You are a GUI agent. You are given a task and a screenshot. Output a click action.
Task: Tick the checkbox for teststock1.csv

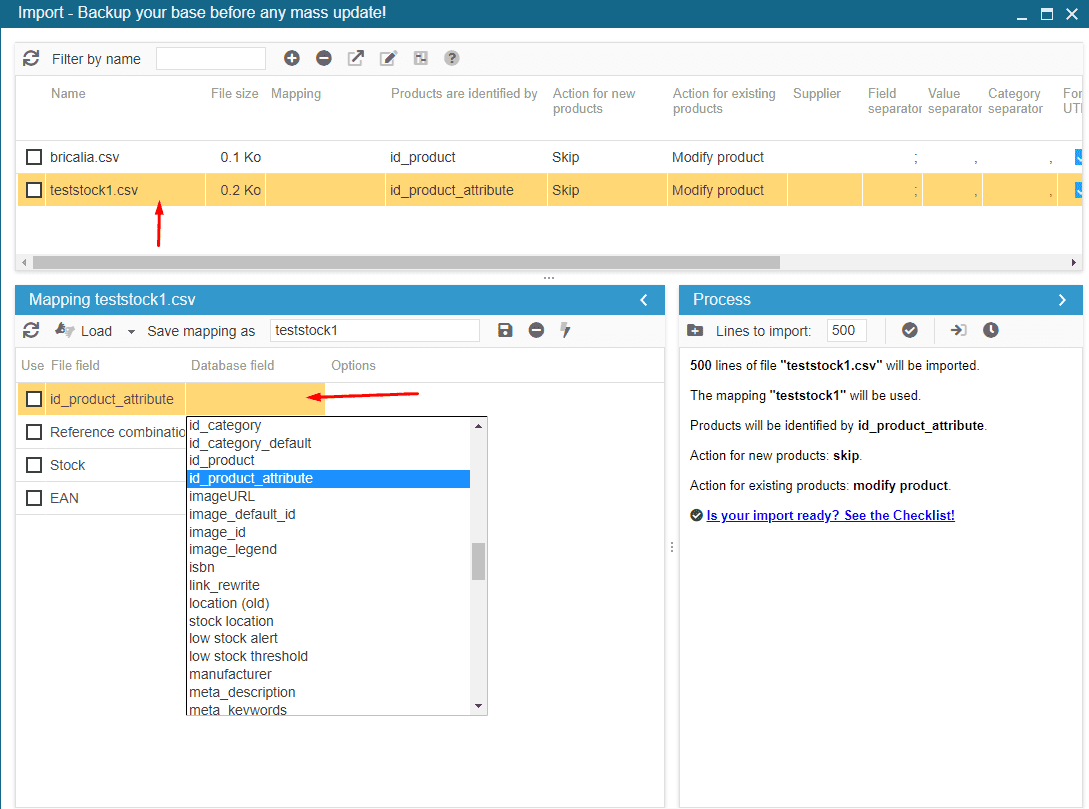click(x=34, y=190)
